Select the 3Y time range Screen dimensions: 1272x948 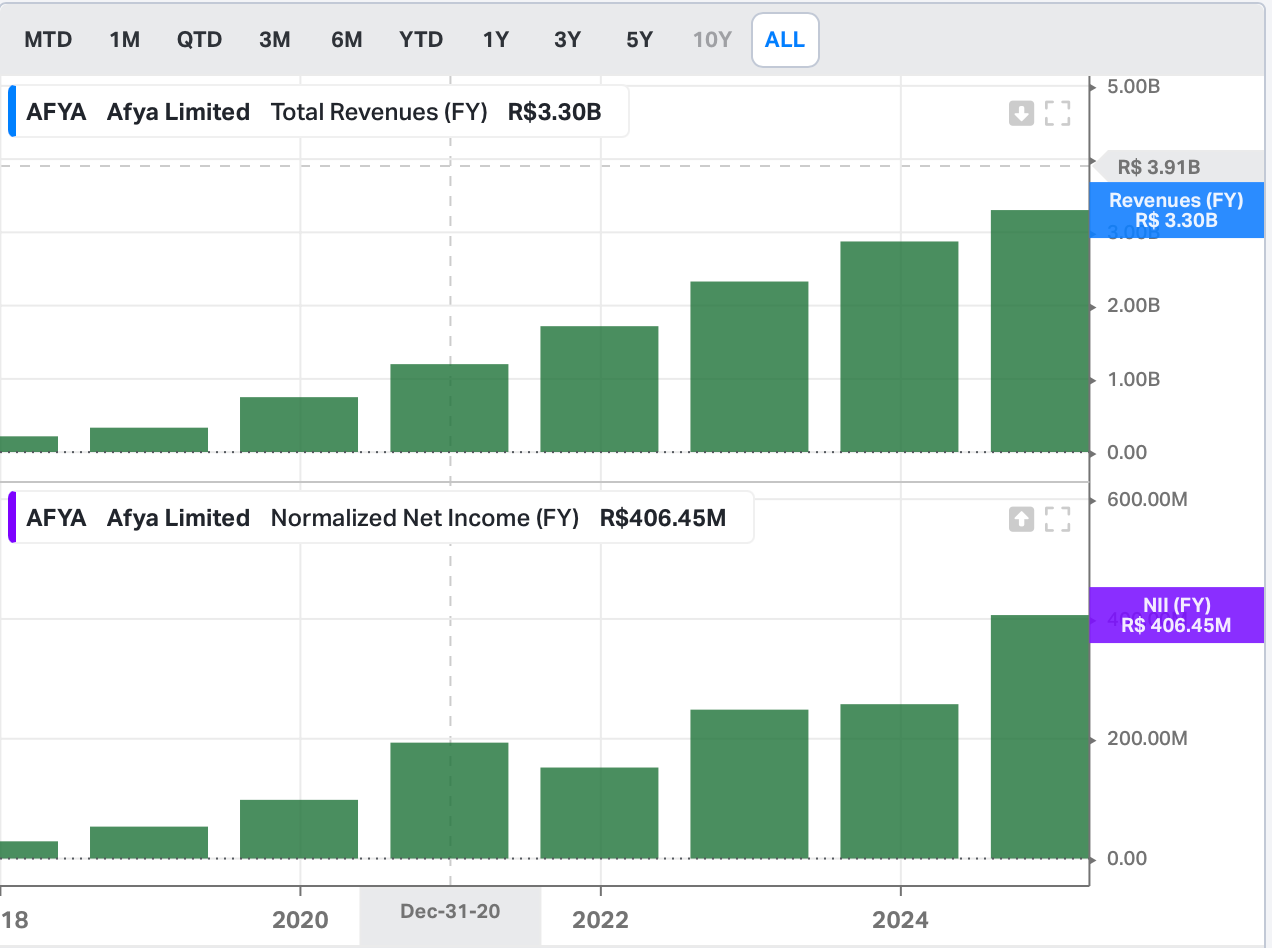(567, 40)
